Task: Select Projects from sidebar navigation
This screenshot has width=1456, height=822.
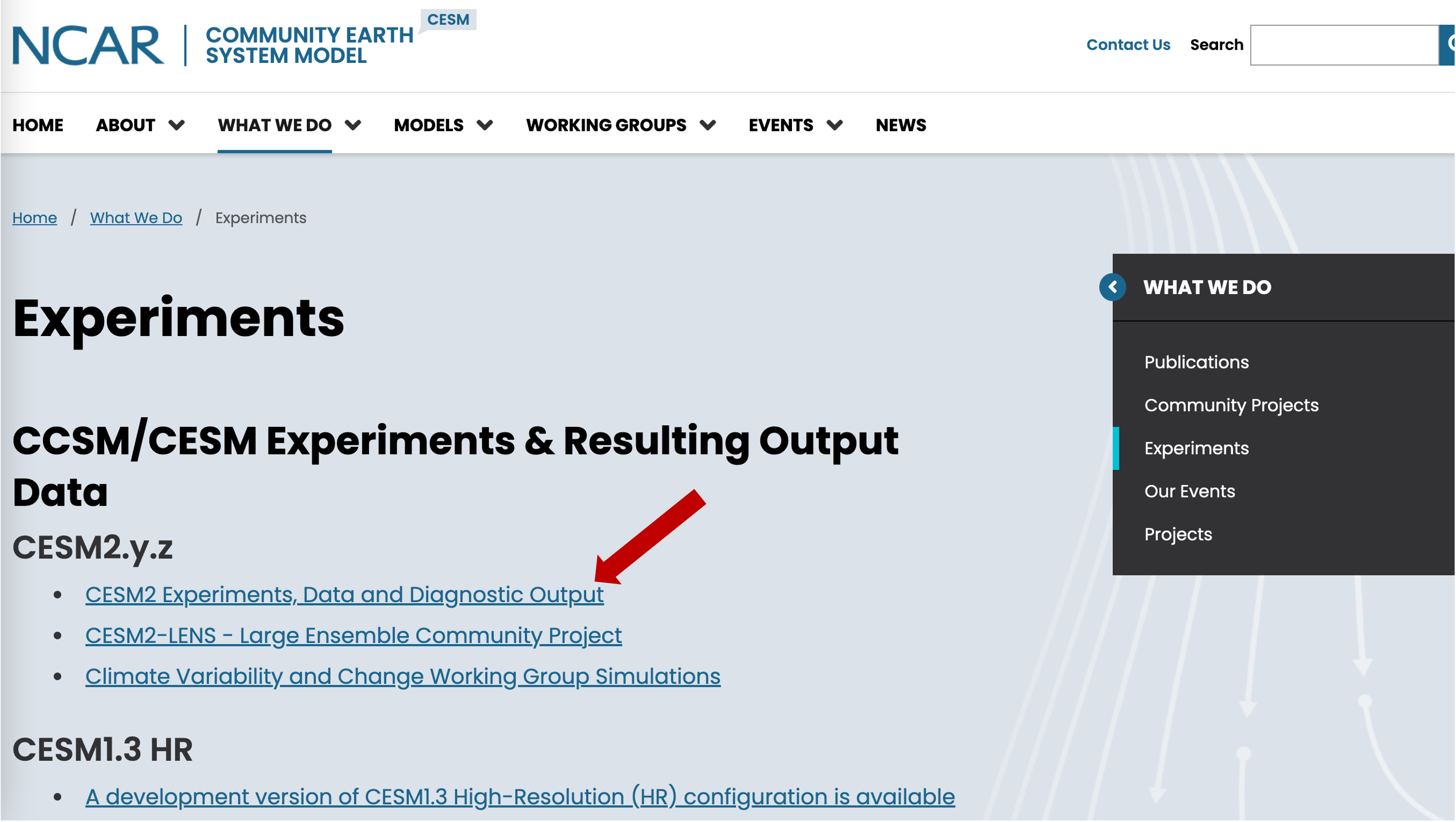Action: click(1178, 533)
